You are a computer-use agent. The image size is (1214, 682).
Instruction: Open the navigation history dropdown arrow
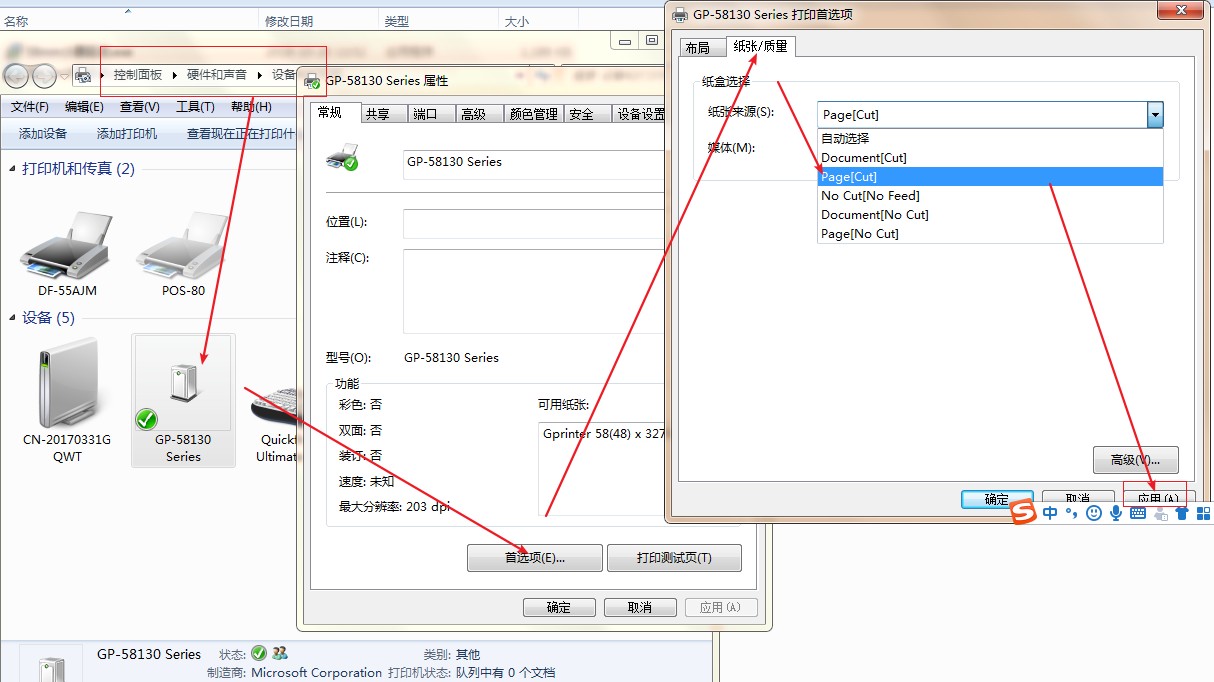pos(64,76)
